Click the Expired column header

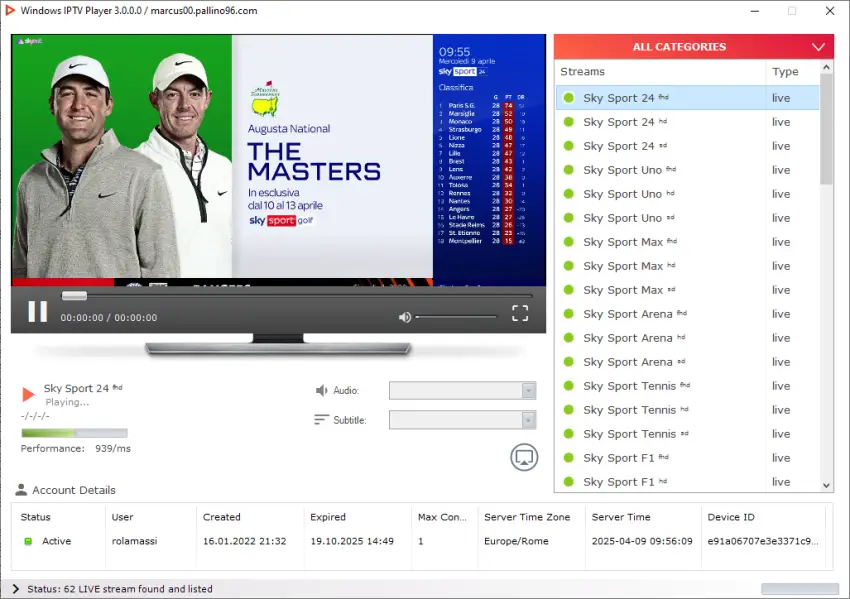pyautogui.click(x=328, y=517)
